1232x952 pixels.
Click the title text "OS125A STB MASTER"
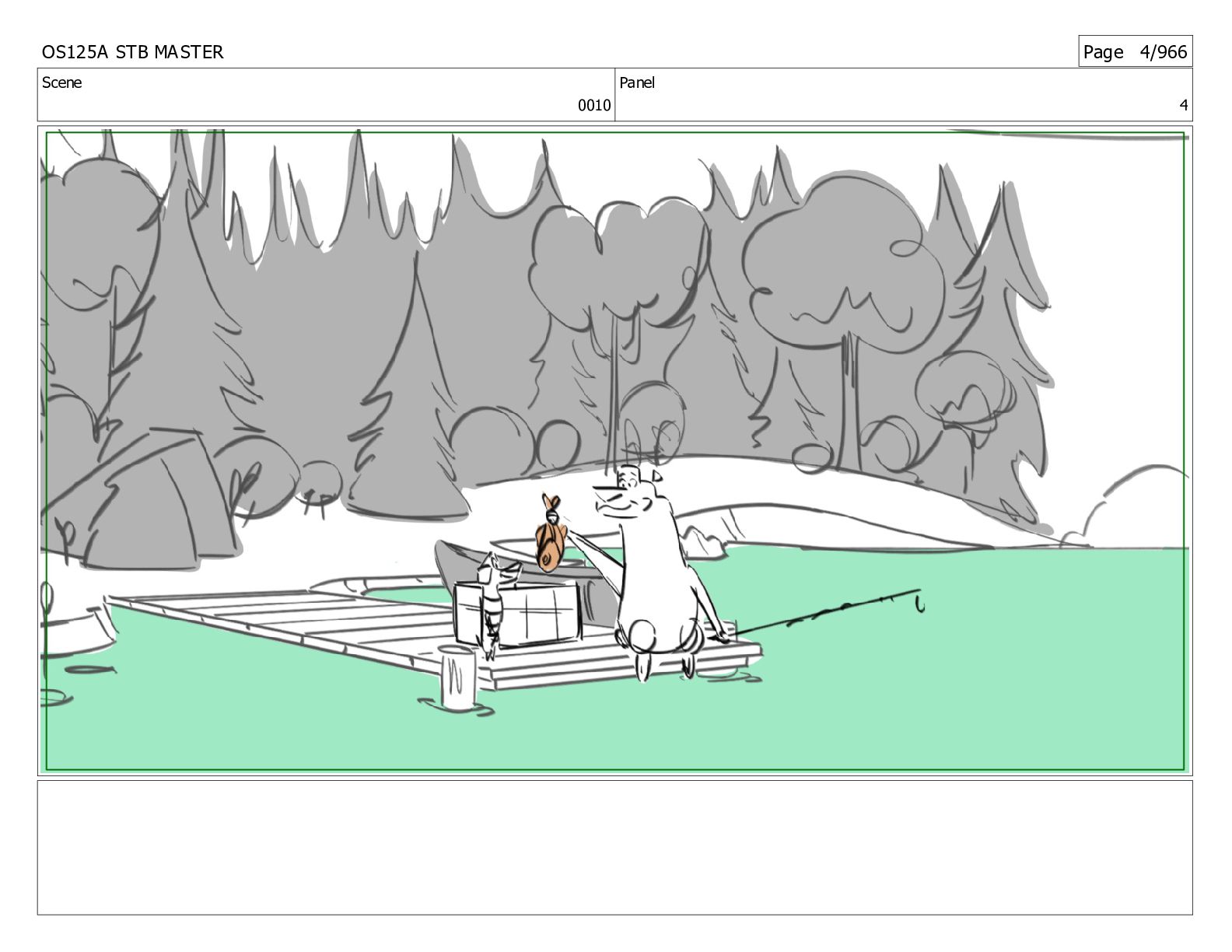(132, 52)
